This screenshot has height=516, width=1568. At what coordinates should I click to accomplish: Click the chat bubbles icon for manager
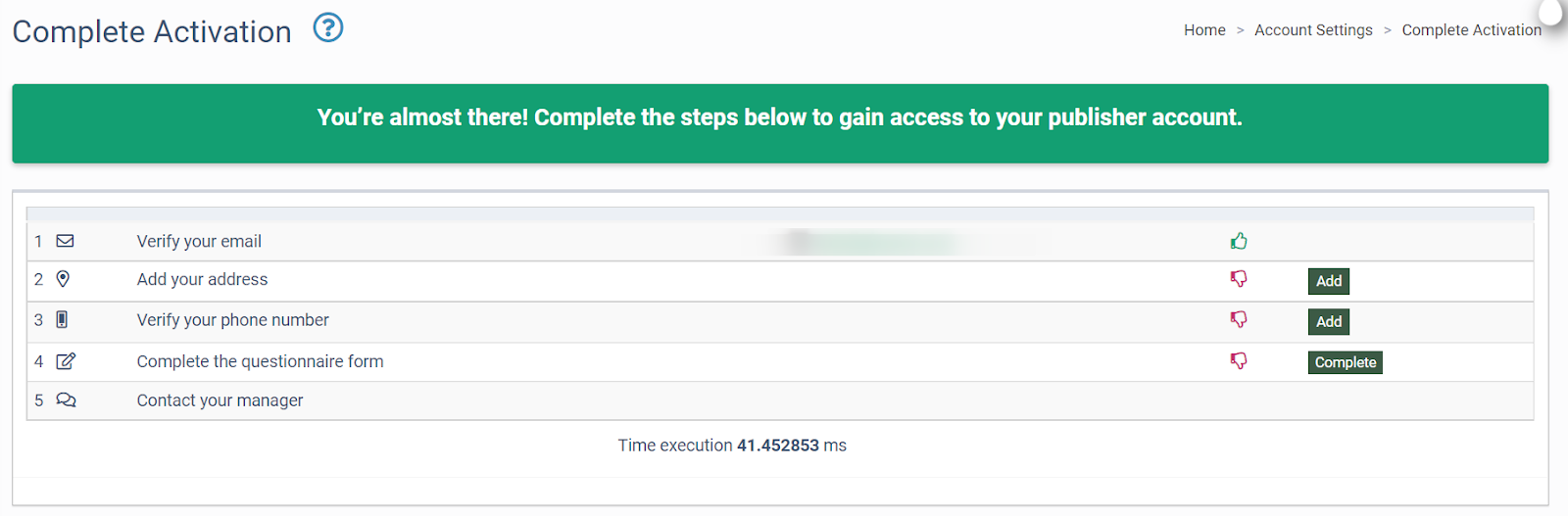coord(66,400)
